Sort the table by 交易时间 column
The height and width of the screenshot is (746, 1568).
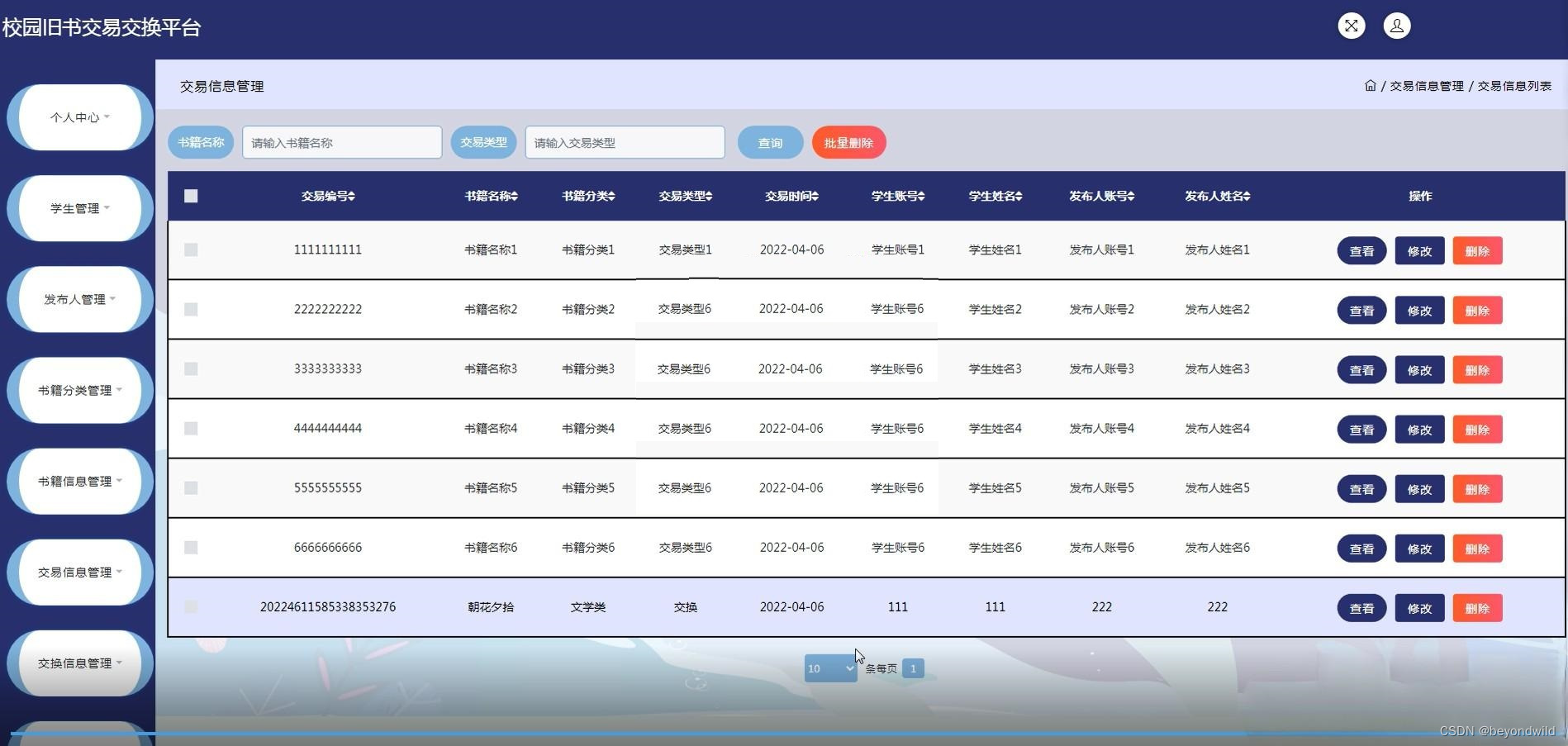pos(791,196)
